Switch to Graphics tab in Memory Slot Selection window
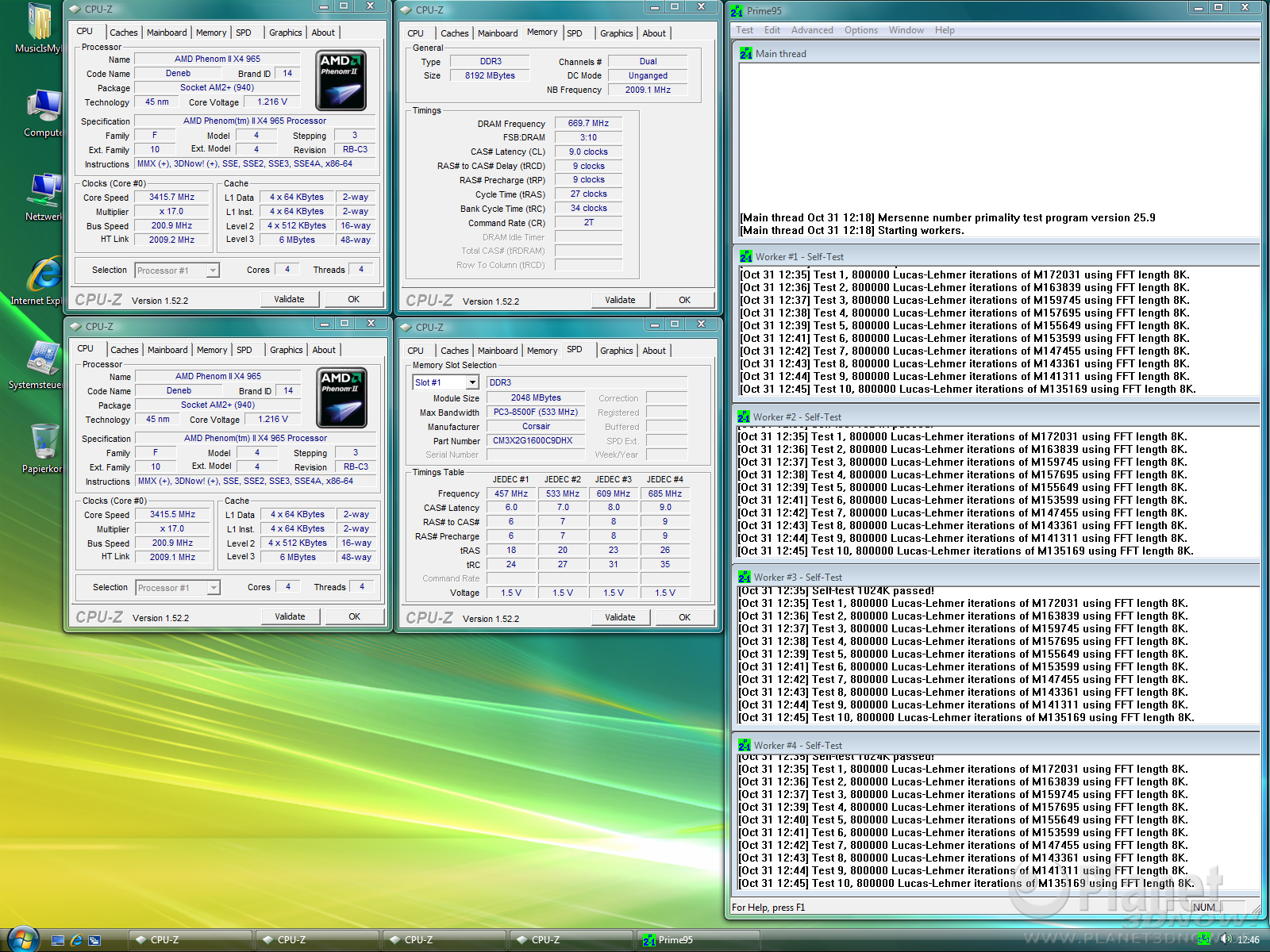Viewport: 1270px width, 952px height. (616, 351)
